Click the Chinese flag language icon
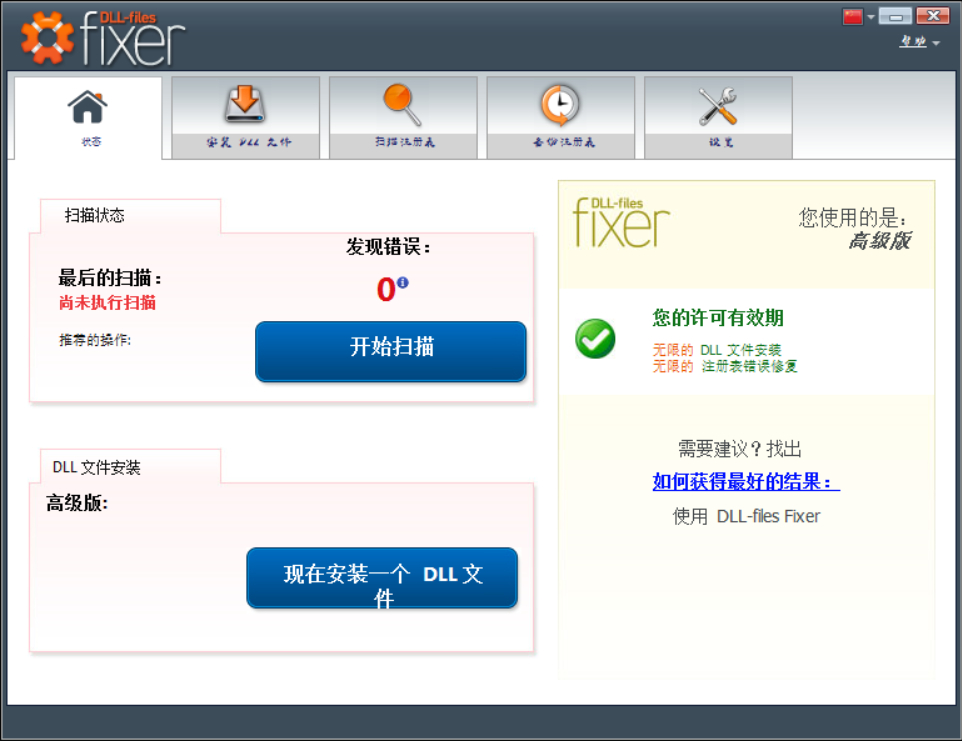 [x=853, y=17]
